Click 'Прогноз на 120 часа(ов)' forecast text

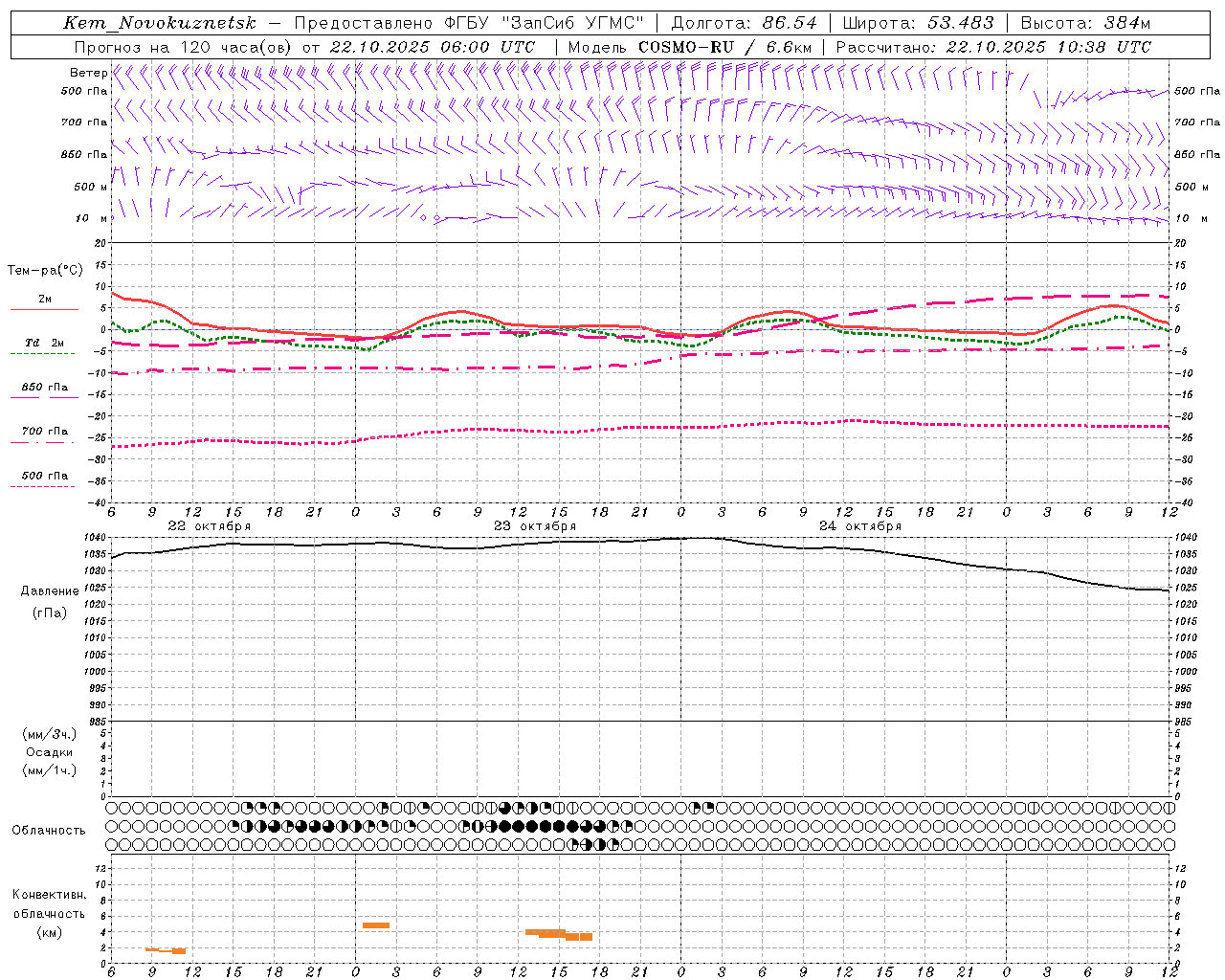pyautogui.click(x=184, y=47)
